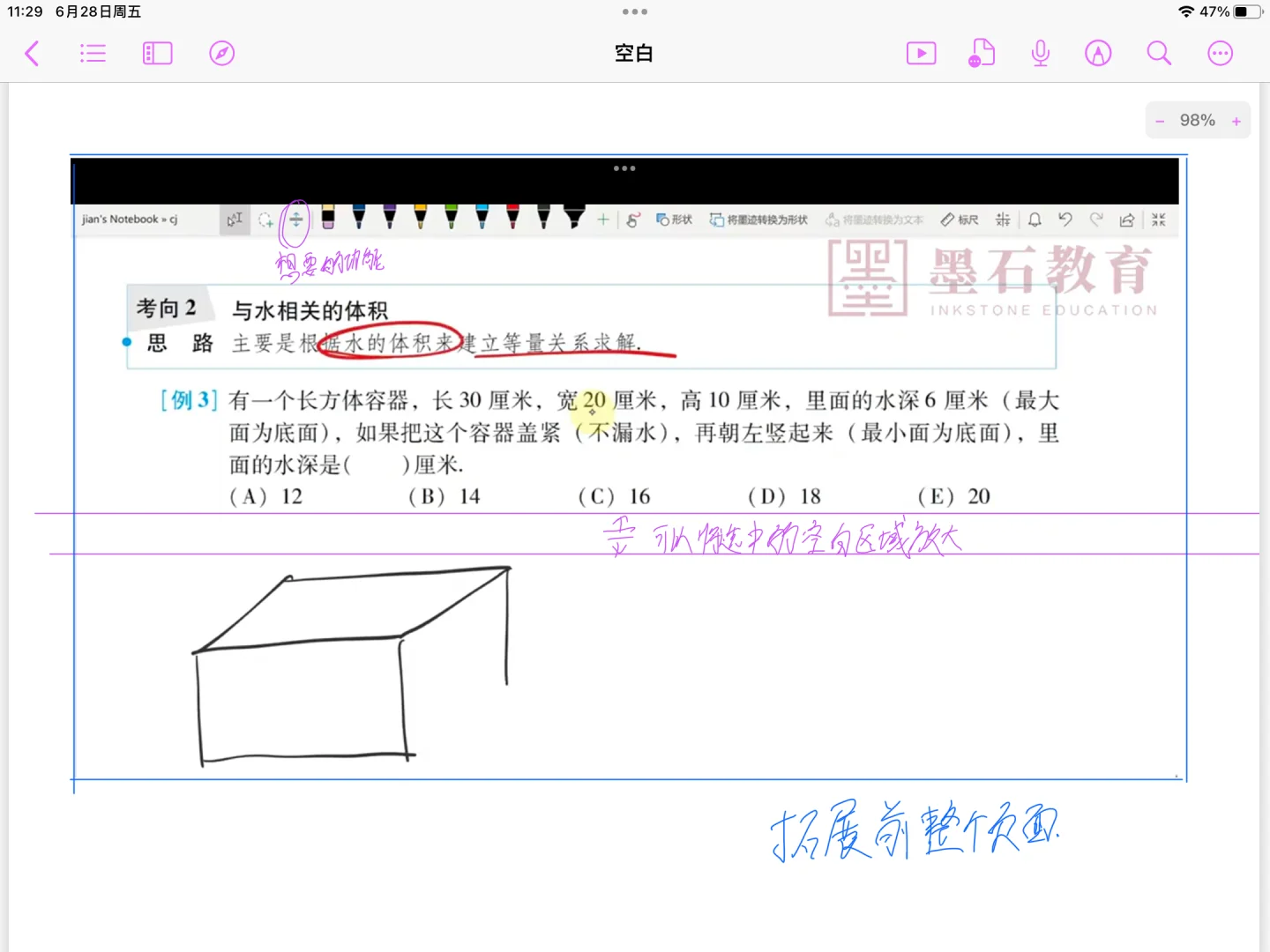Click the plus to add a new pen
This screenshot has height=952, width=1270.
coord(604,219)
